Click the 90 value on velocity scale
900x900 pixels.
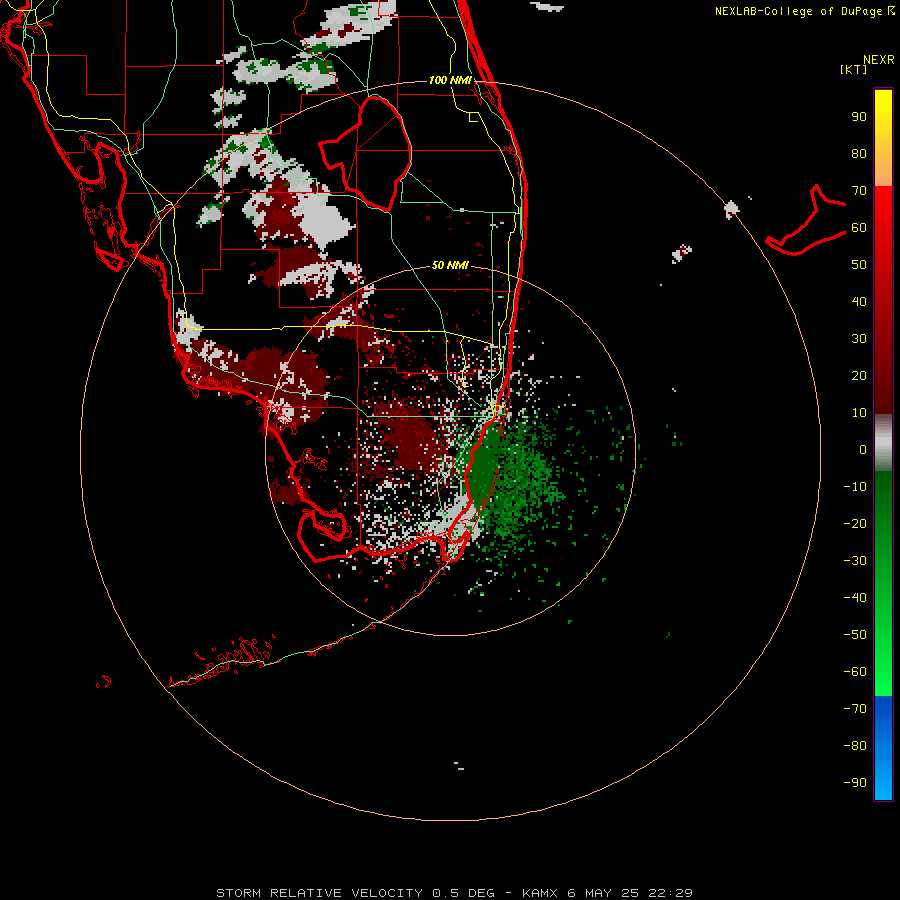coord(859,117)
